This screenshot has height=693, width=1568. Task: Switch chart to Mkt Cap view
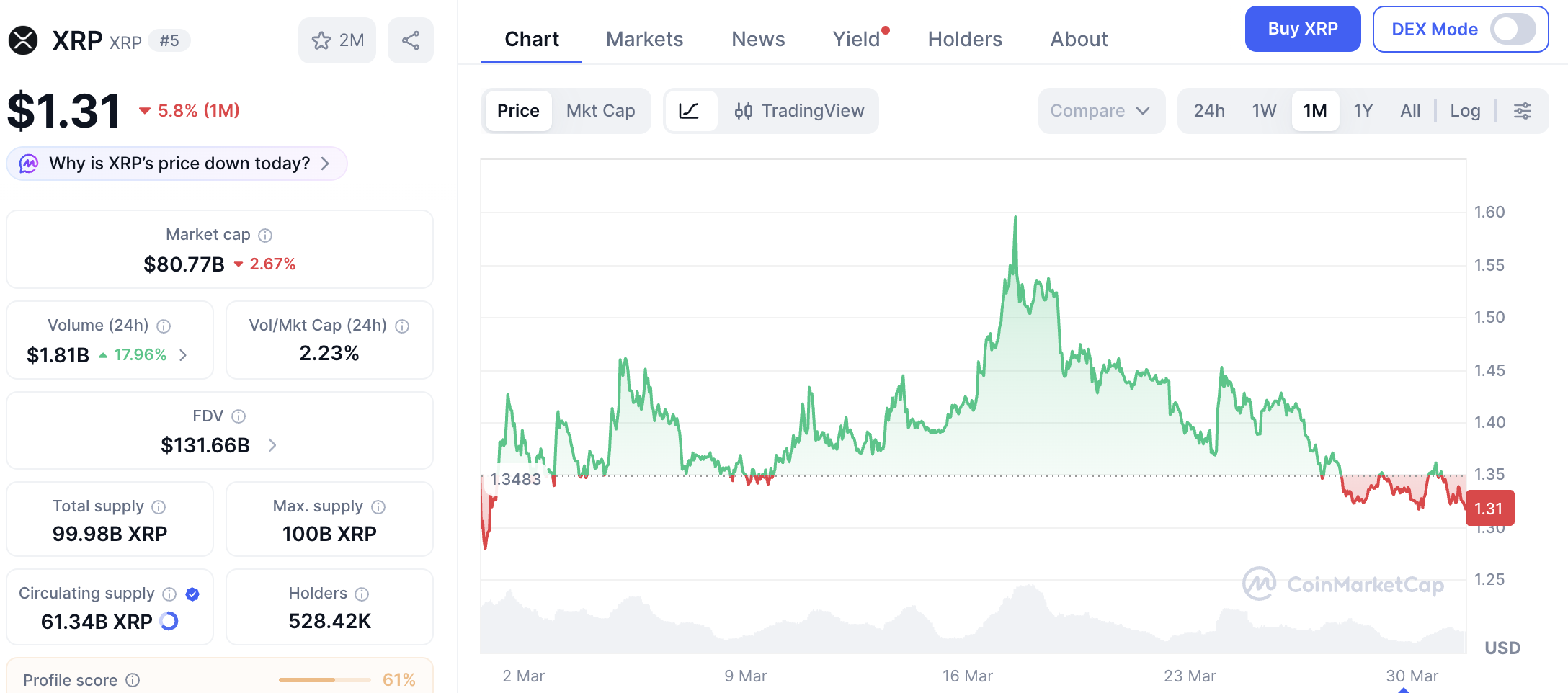[600, 111]
